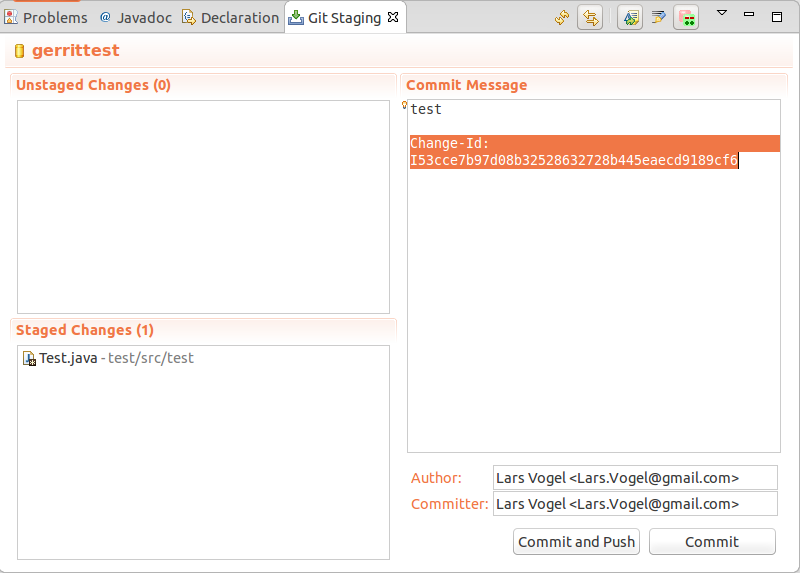Toggle Link with Editor and Selection
This screenshot has width=800, height=573.
point(590,18)
